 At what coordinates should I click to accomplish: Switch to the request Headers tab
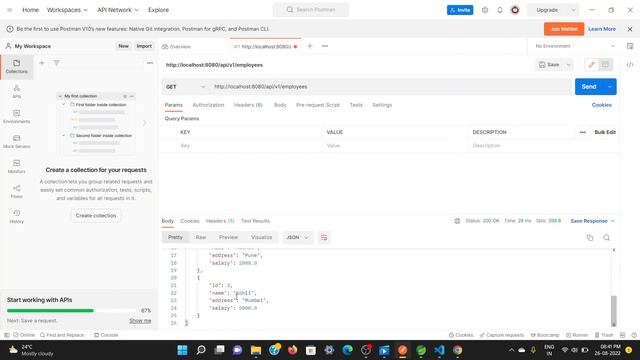[x=248, y=105]
